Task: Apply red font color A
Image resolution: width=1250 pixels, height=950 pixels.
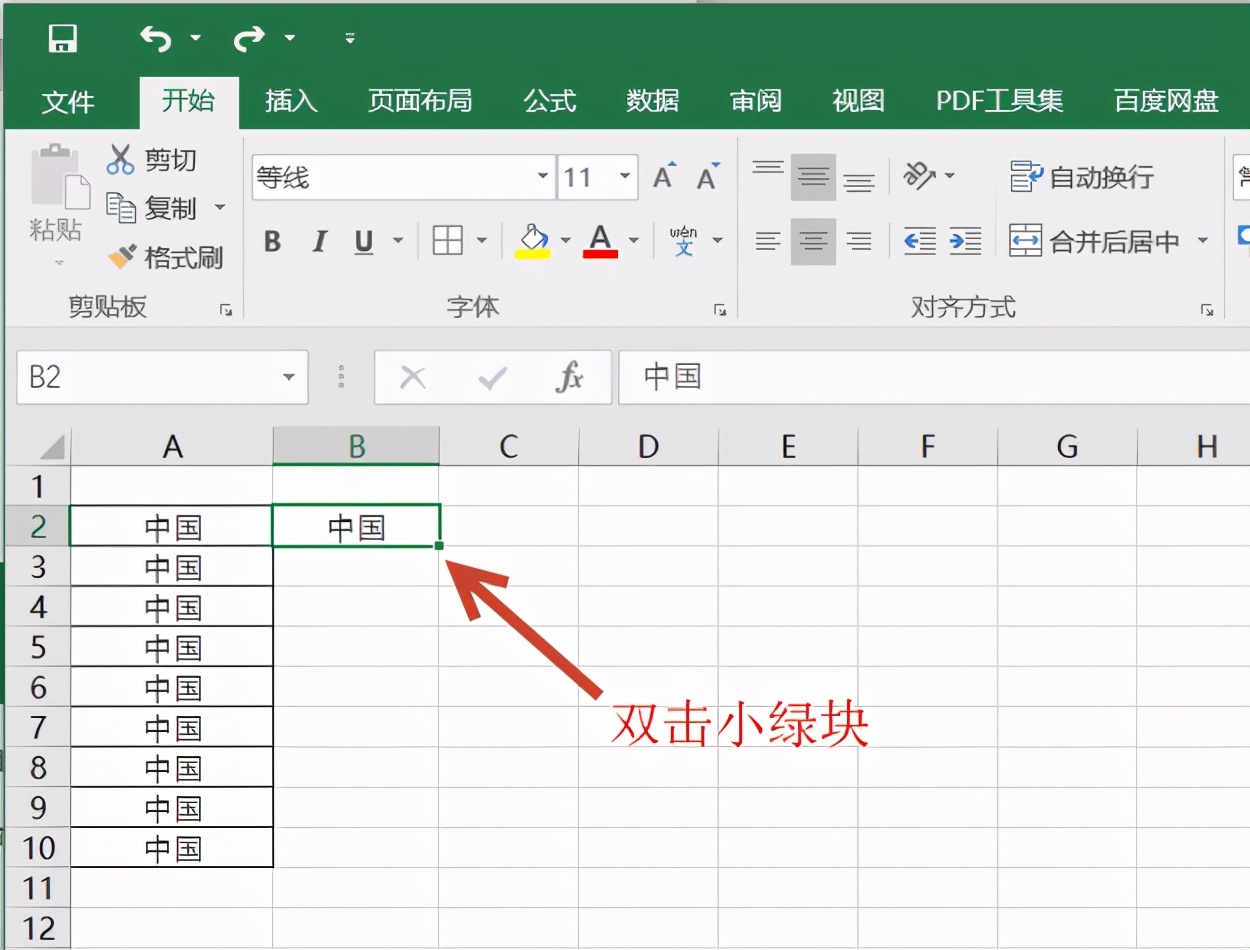Action: click(600, 240)
